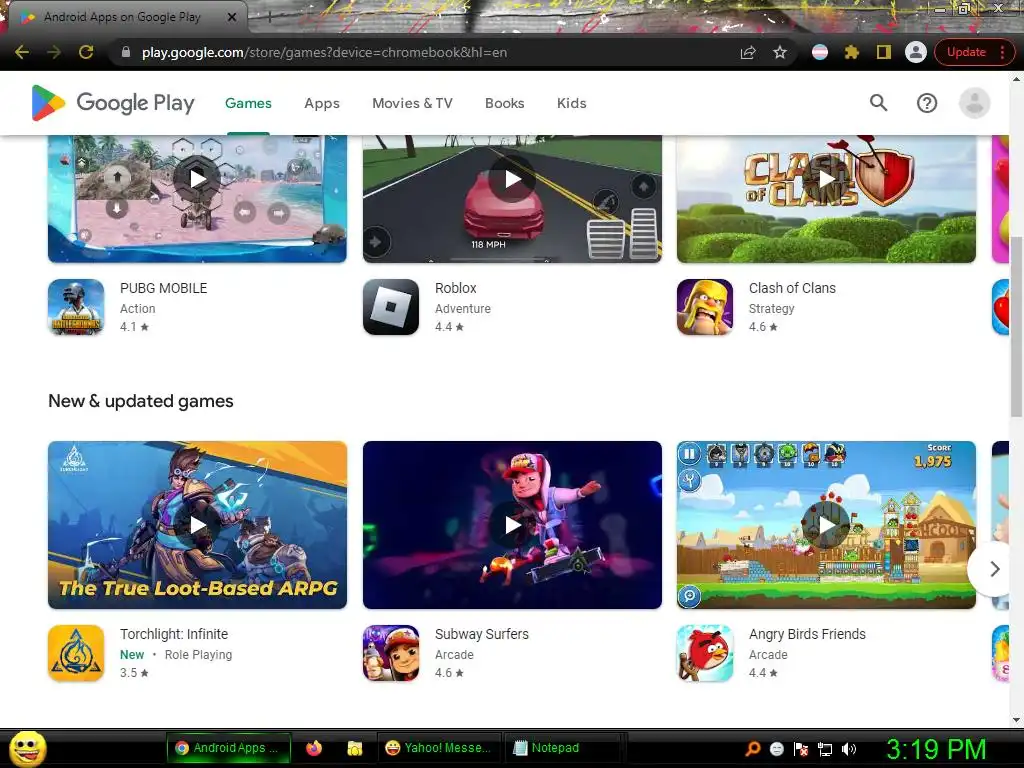Open the Books tab

504,103
